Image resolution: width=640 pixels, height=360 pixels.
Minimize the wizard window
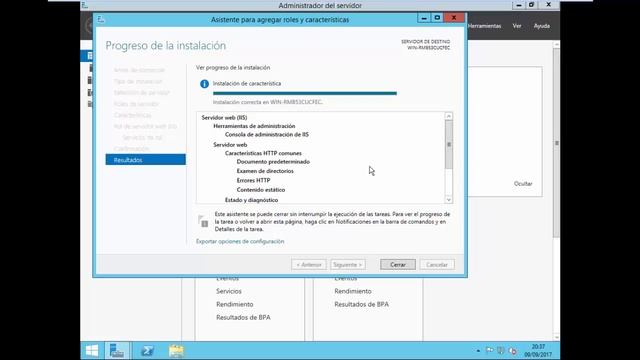click(x=424, y=18)
